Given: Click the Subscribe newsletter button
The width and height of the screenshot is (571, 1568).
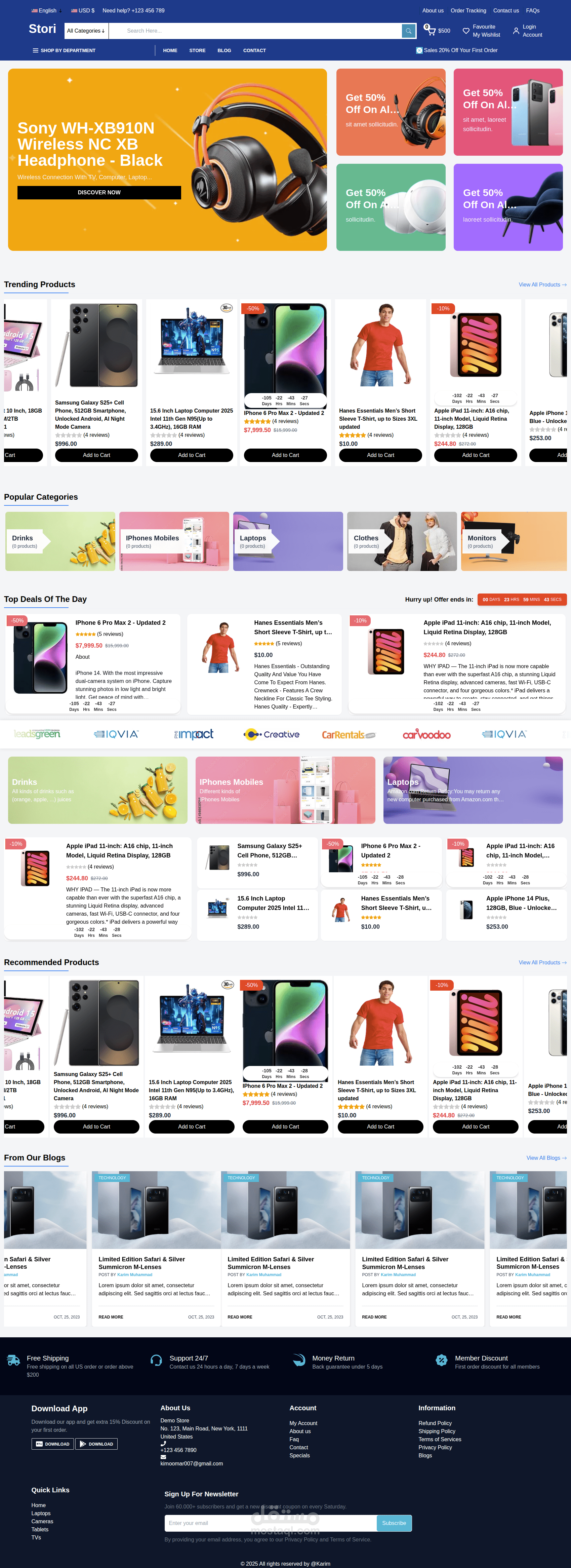Looking at the screenshot, I should (x=394, y=1524).
